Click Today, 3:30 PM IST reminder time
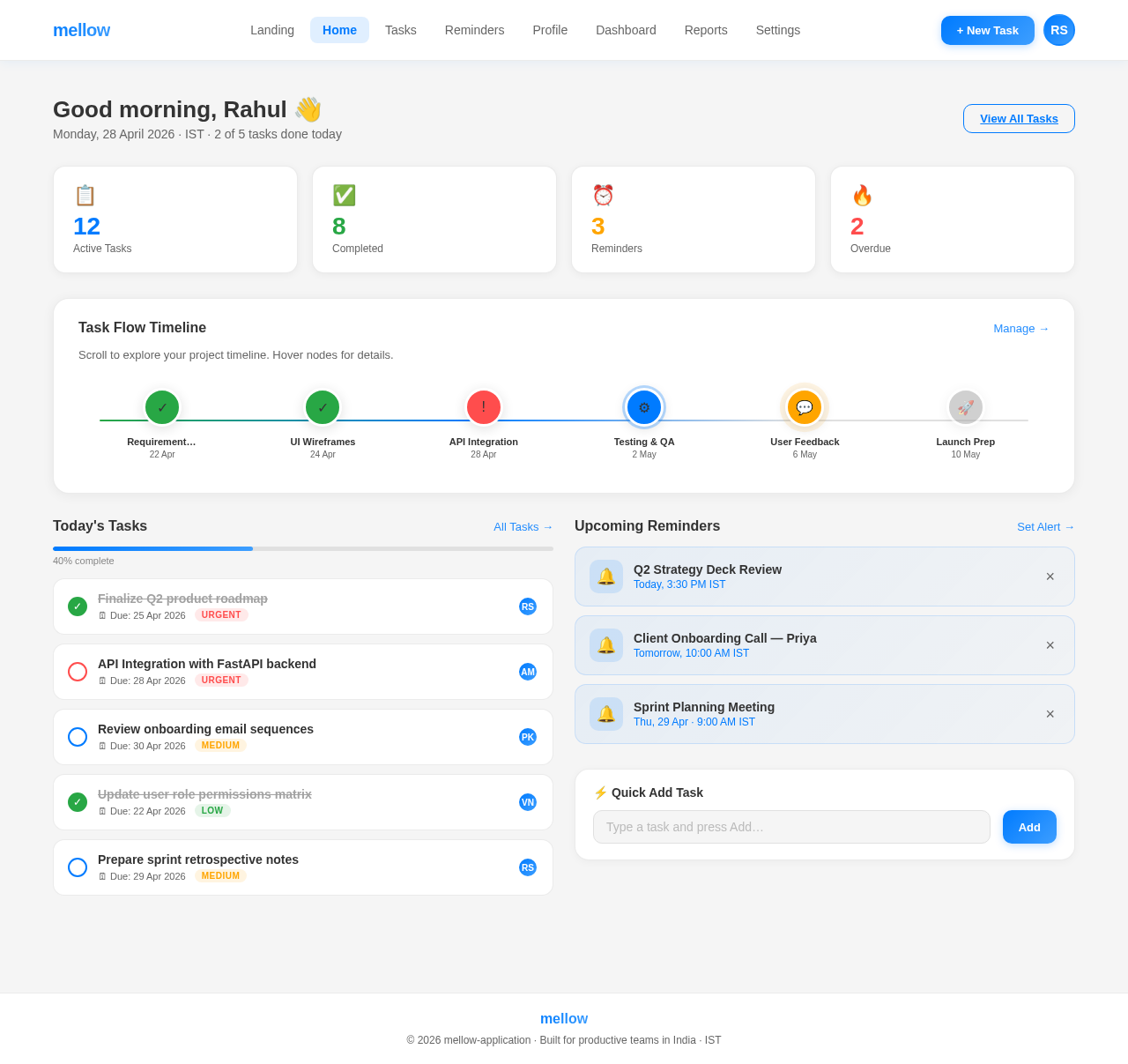The height and width of the screenshot is (1064, 1128). coord(679,584)
